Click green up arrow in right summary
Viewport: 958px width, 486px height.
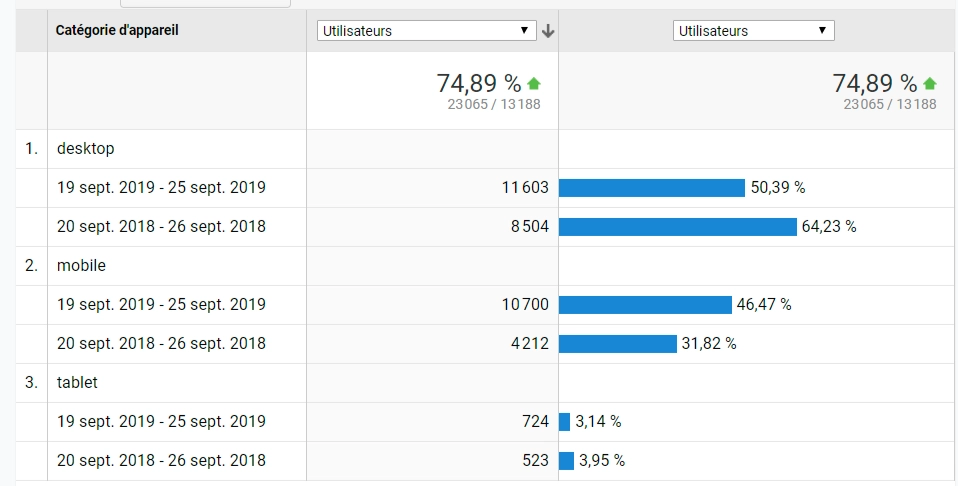click(x=930, y=83)
